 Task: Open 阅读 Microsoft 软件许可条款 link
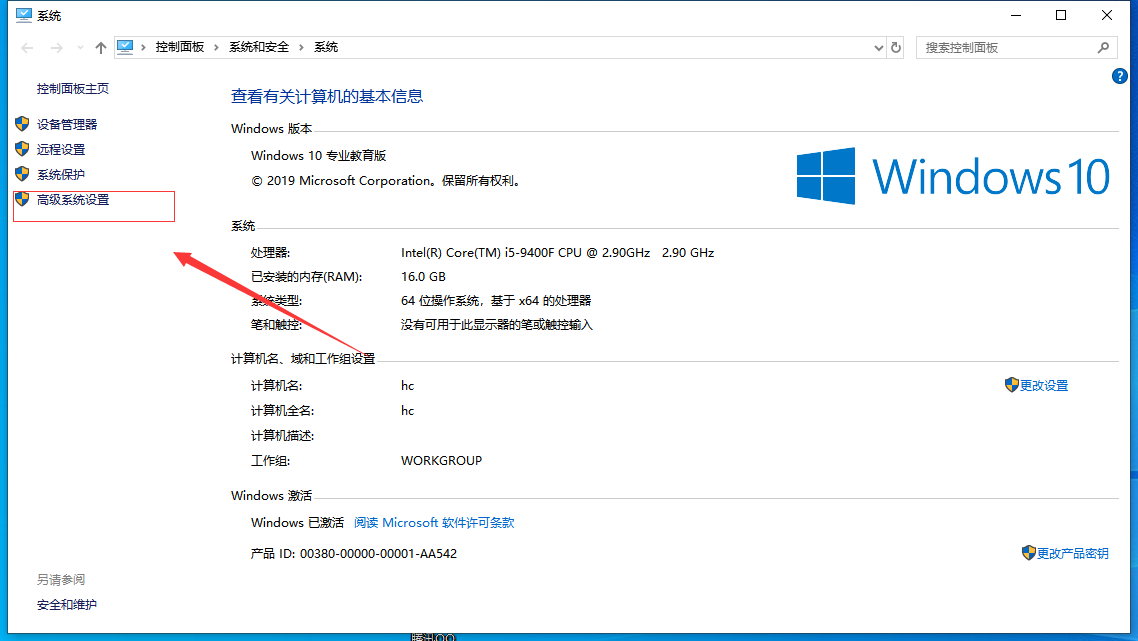click(x=434, y=523)
